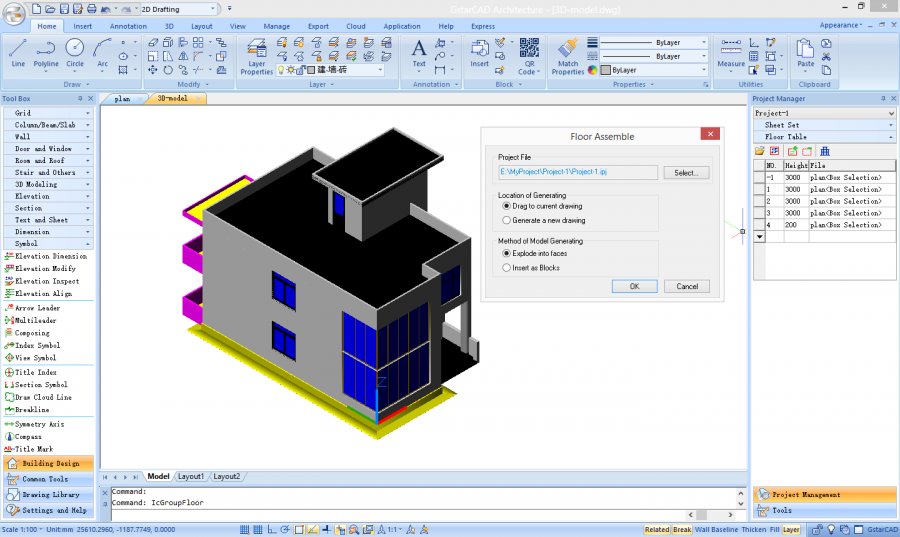Image resolution: width=900 pixels, height=537 pixels.
Task: Select Compass symbol tool
Action: click(23, 437)
